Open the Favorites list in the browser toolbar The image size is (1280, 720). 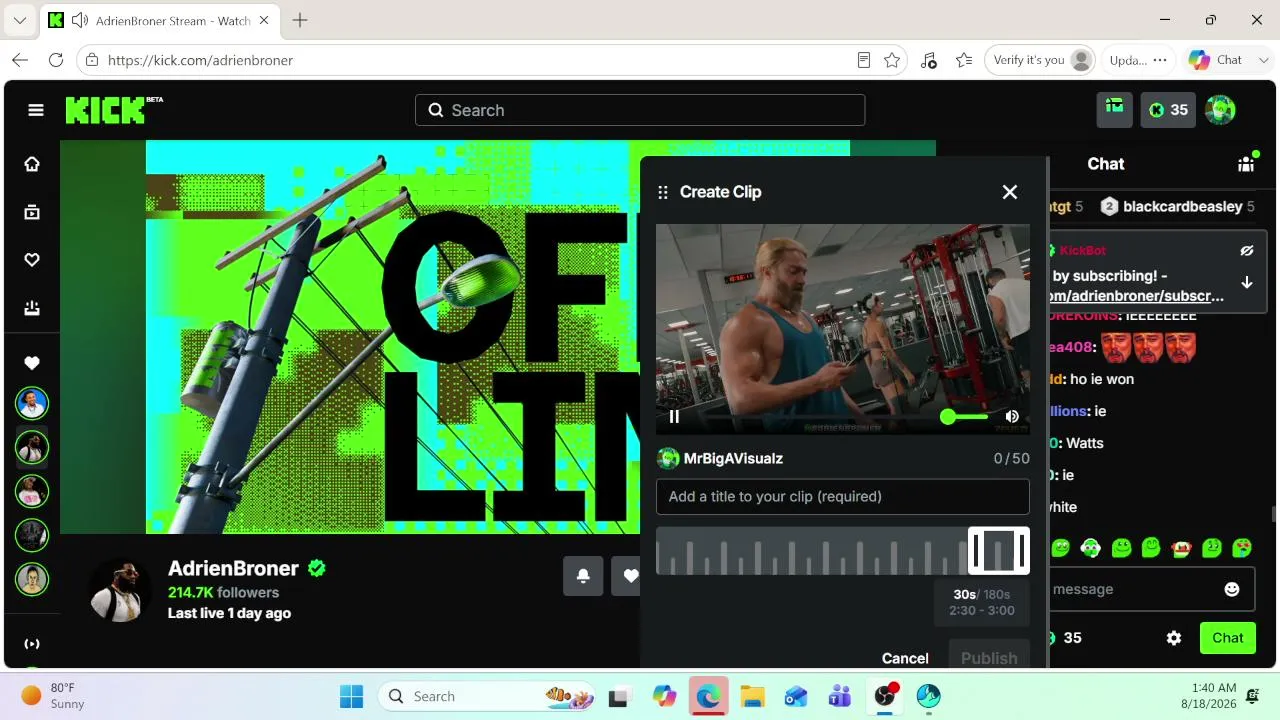click(964, 60)
